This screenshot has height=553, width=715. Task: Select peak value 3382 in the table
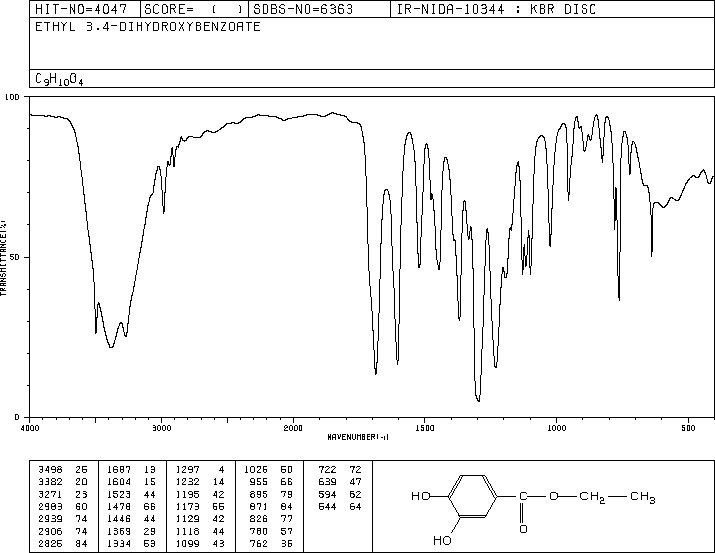click(50, 482)
